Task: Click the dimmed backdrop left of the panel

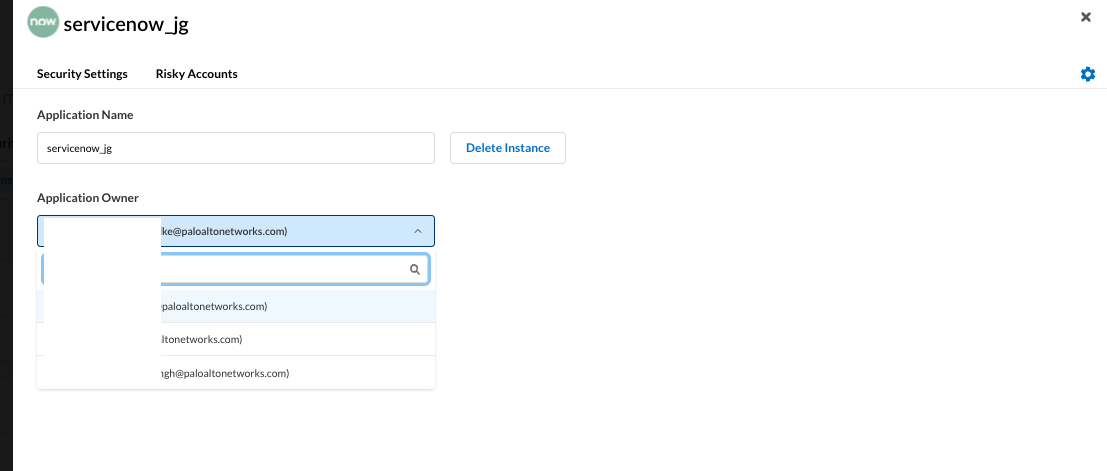Action: (x=5, y=300)
